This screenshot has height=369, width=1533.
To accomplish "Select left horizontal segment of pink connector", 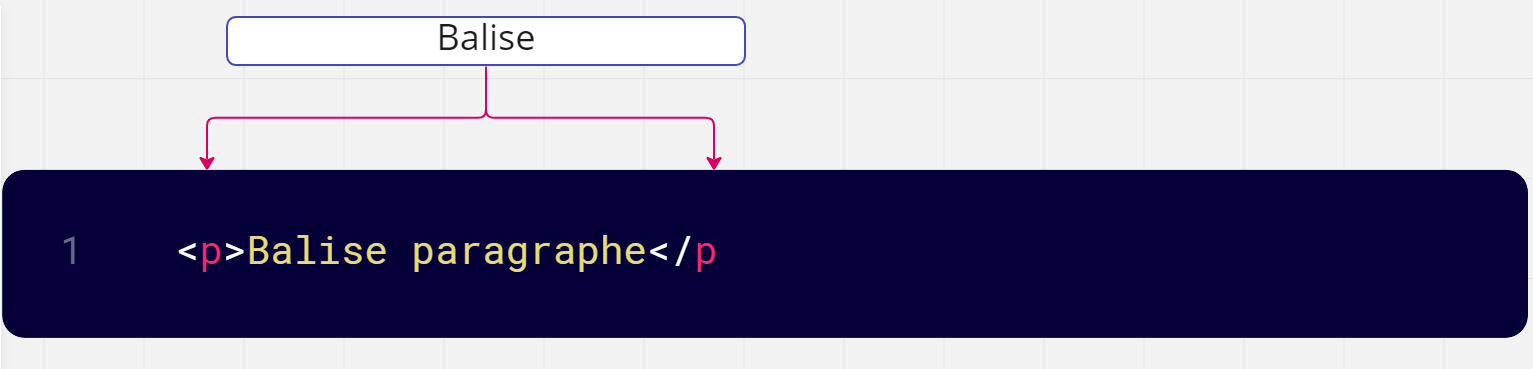I will tap(345, 118).
